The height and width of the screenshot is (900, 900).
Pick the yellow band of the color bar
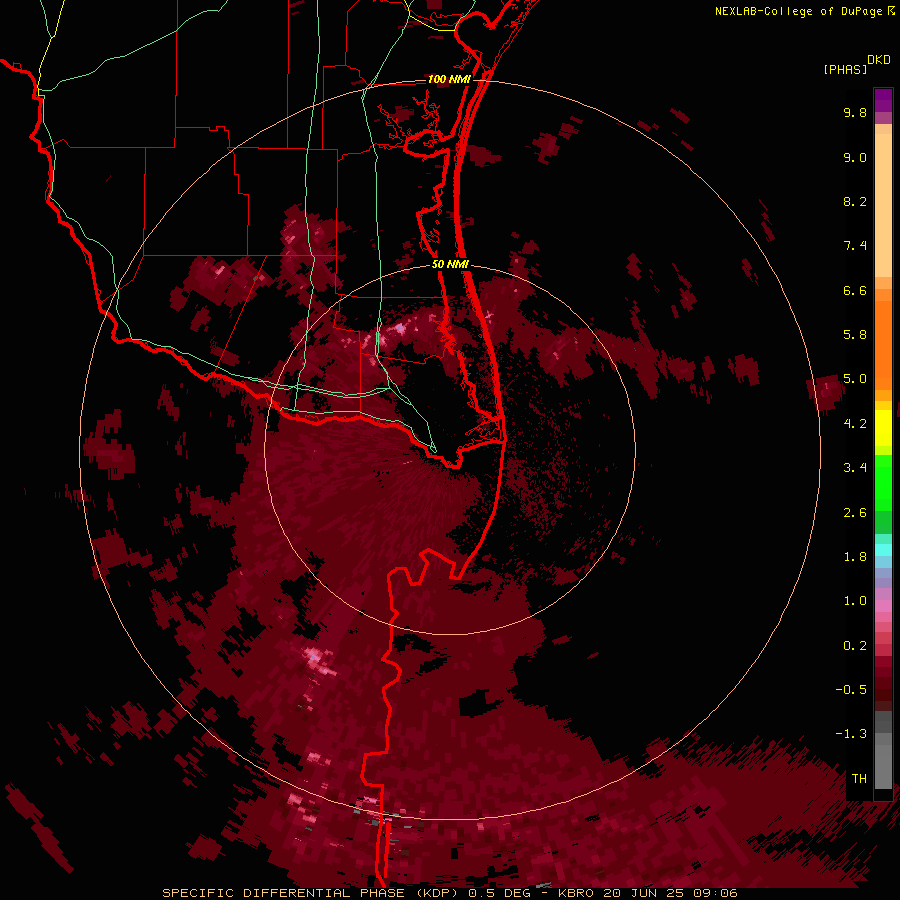(883, 428)
